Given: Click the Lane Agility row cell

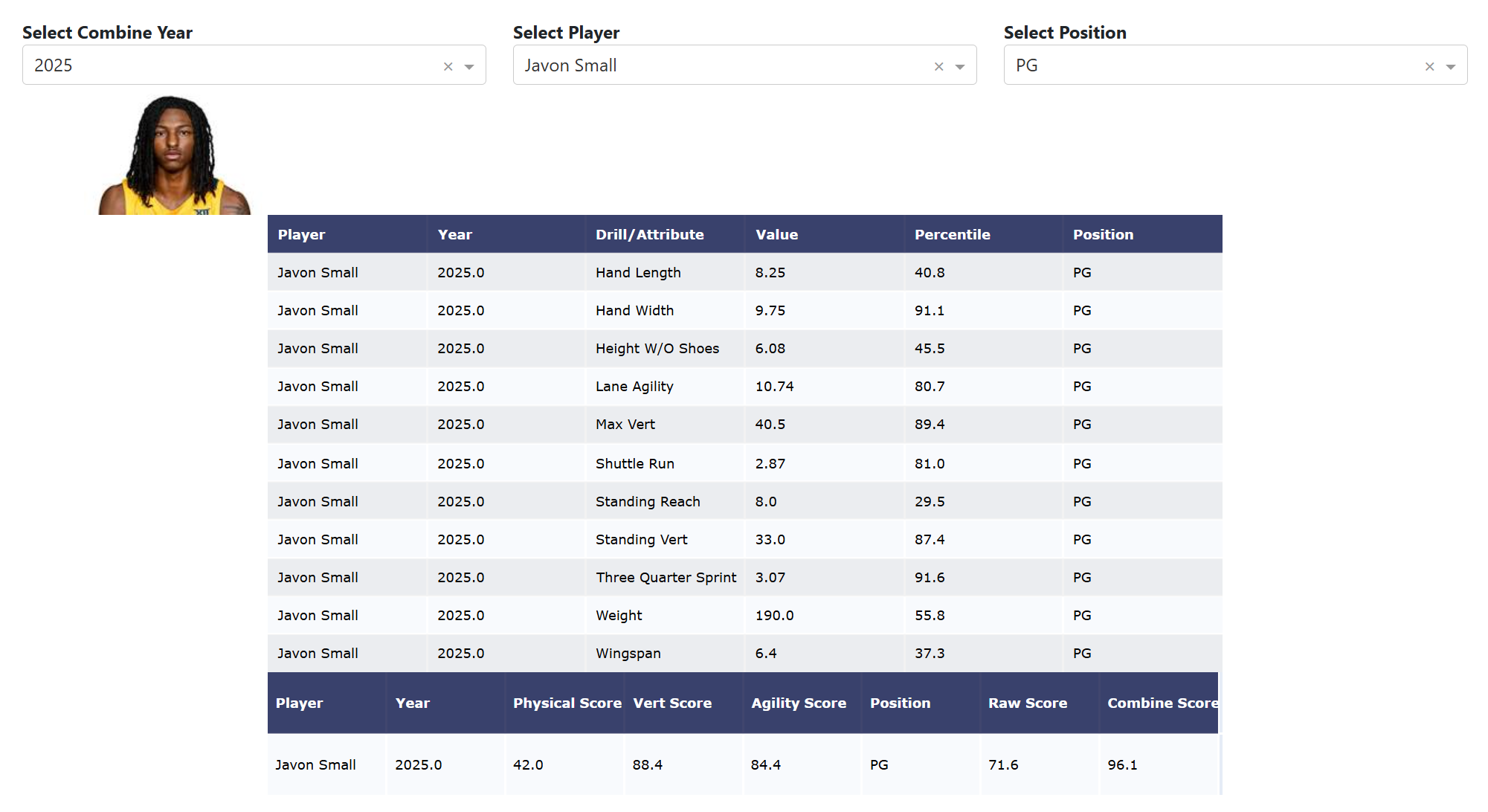Looking at the screenshot, I should pos(634,387).
